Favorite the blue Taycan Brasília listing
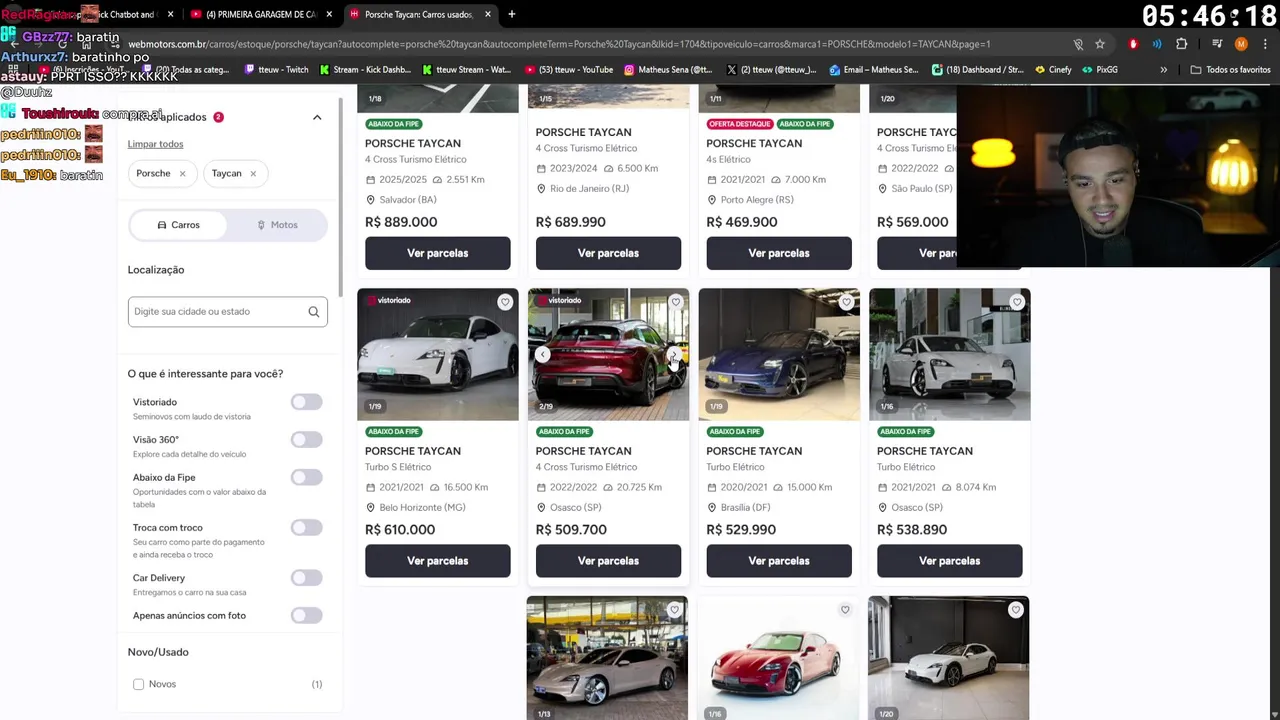1280x720 pixels. coord(846,302)
